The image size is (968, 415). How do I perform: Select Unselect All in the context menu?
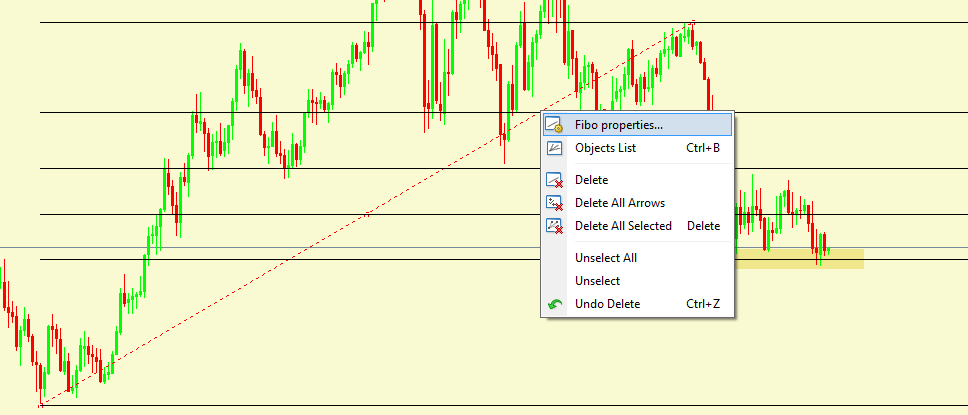[605, 258]
